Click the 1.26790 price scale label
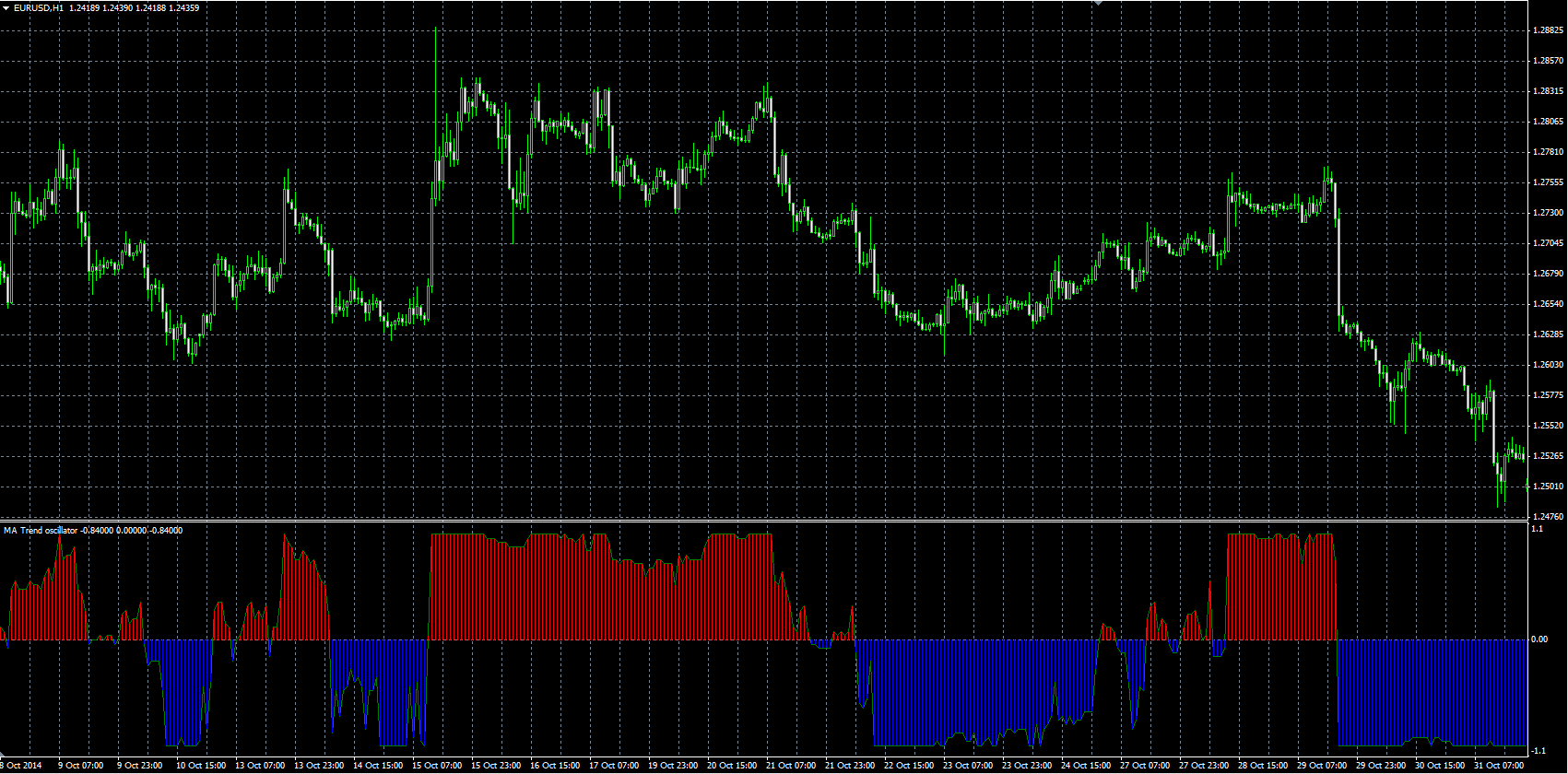Screen dimensions: 1568x774 point(1549,274)
